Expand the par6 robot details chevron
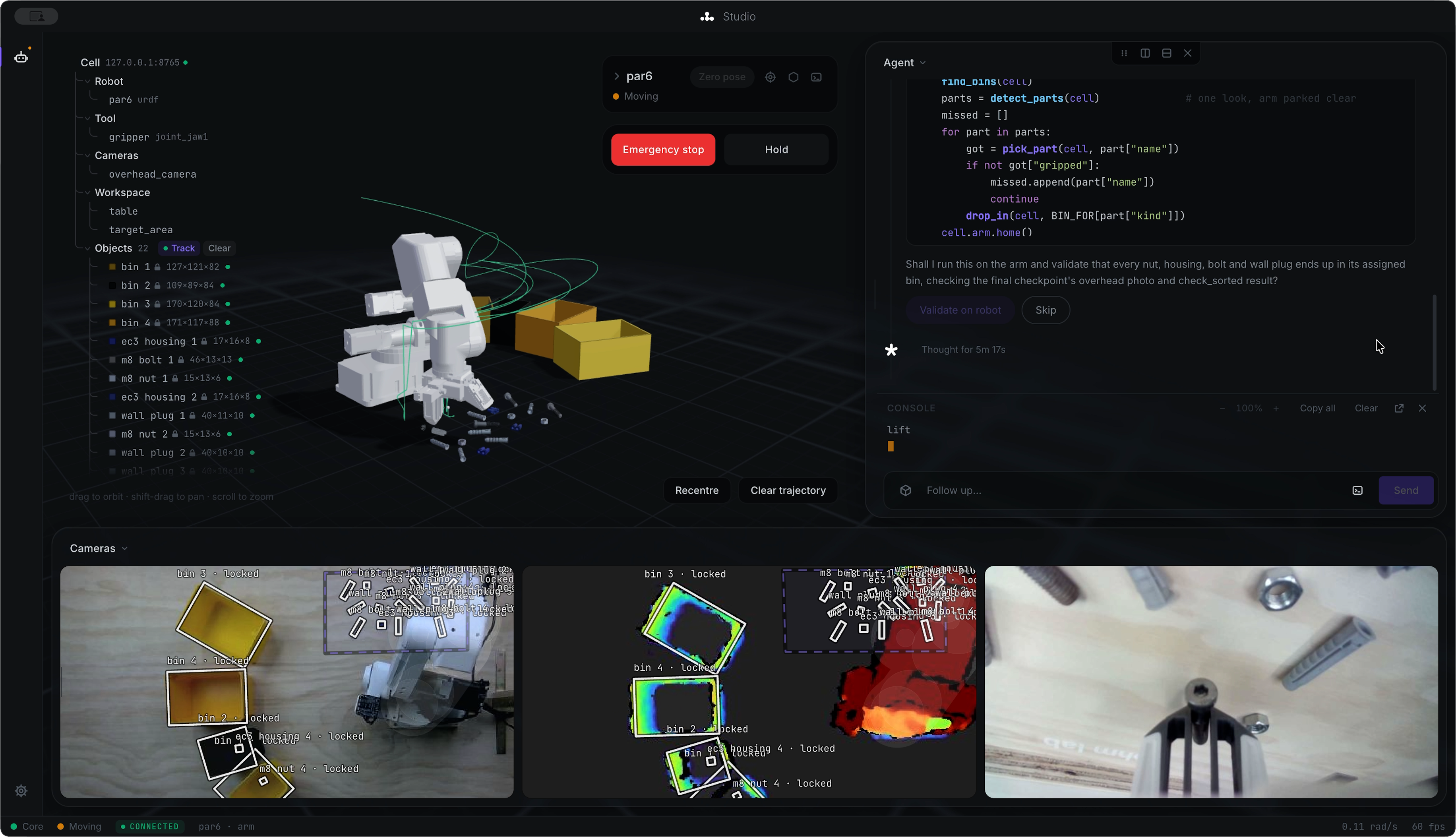 pos(616,76)
